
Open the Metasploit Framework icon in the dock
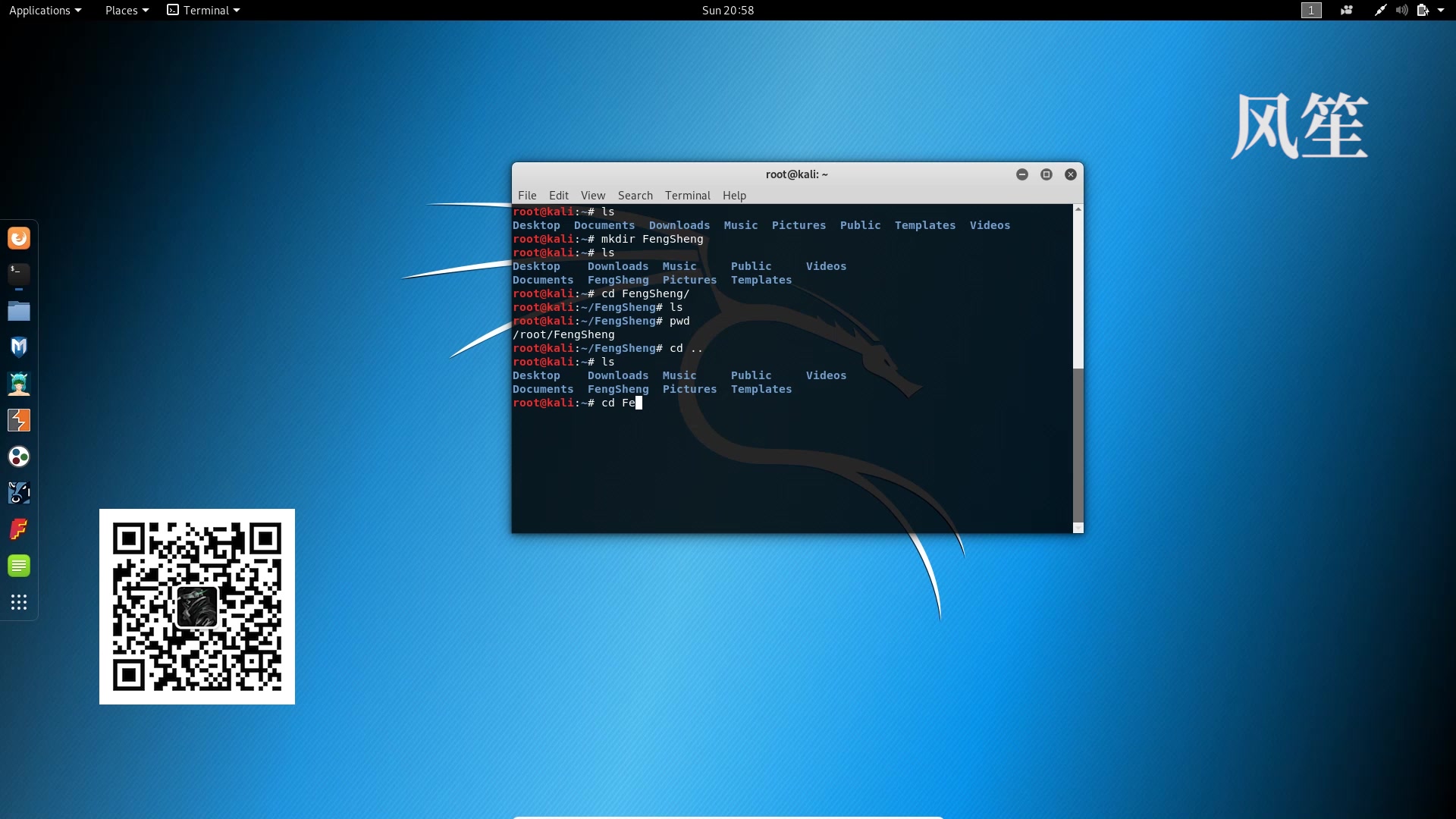pos(19,347)
